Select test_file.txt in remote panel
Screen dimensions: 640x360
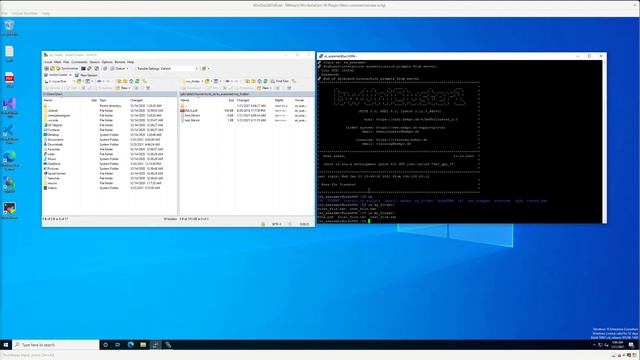(x=191, y=120)
